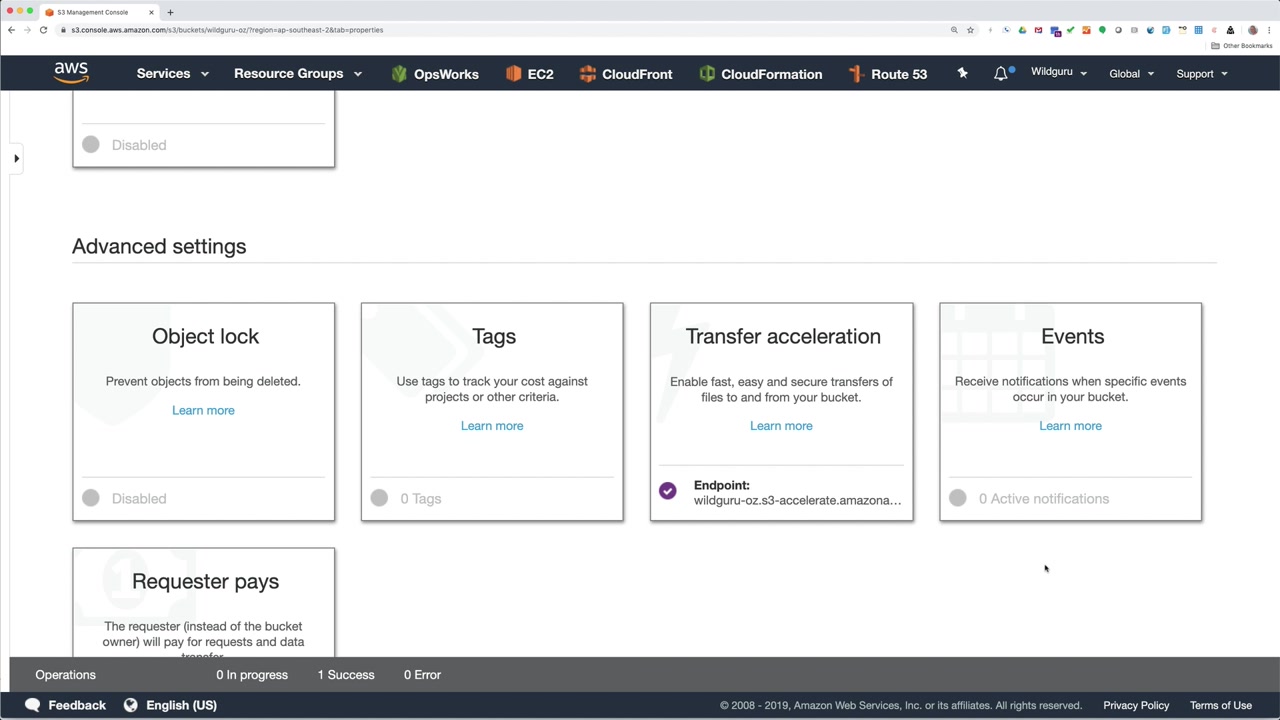The image size is (1280, 720).
Task: Open the OpsWorks shortcut in the navbar
Action: 435,74
